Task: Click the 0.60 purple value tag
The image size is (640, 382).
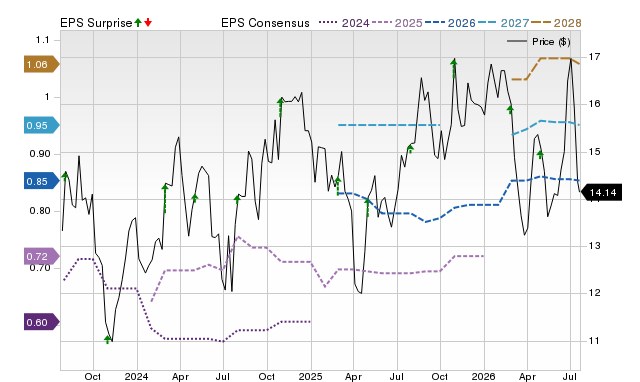Action: tap(42, 322)
